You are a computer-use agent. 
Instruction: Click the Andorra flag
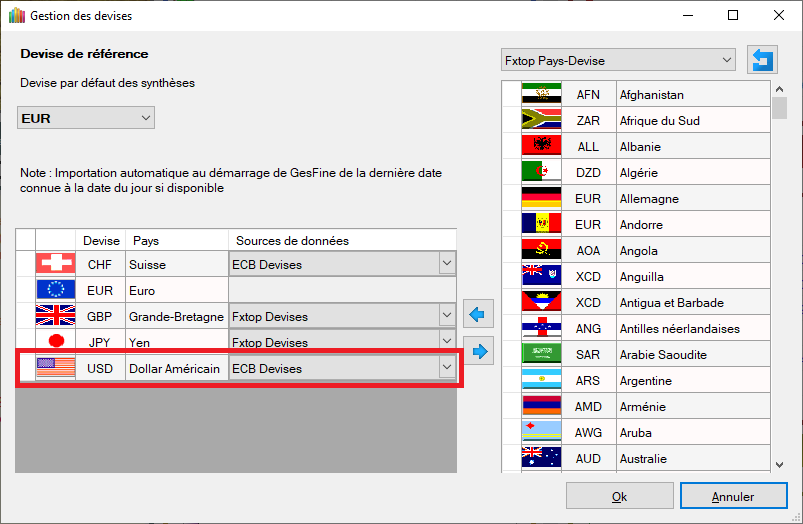point(541,224)
